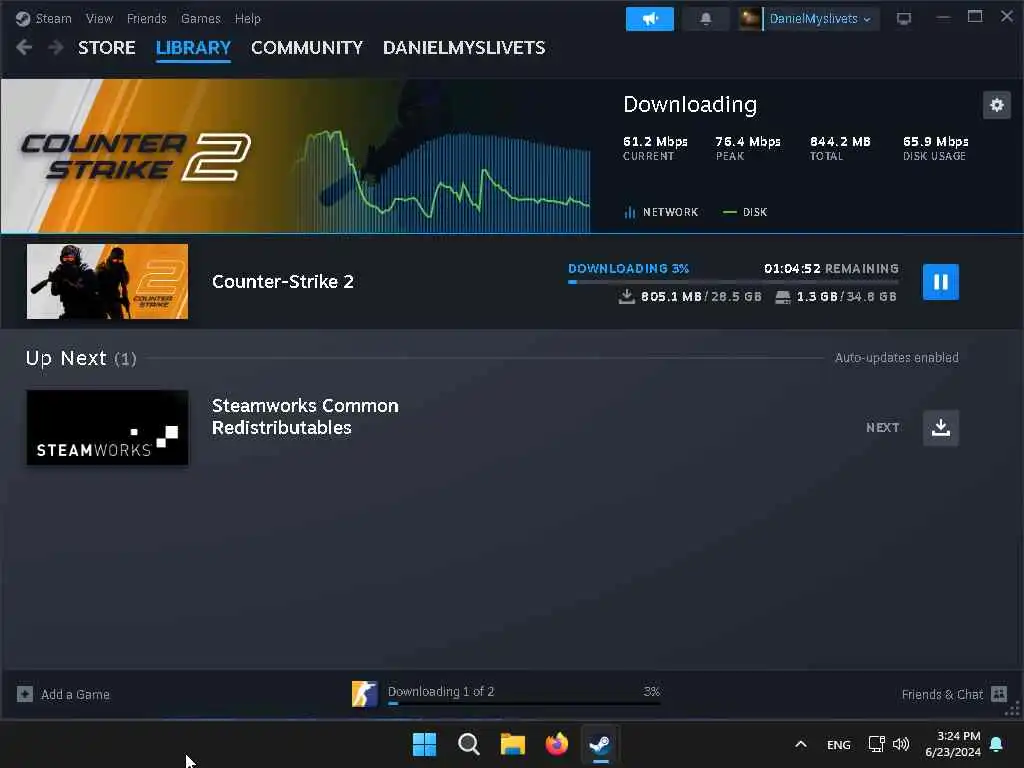Click the ENG language indicator
Viewport: 1024px width, 768px height.
839,744
